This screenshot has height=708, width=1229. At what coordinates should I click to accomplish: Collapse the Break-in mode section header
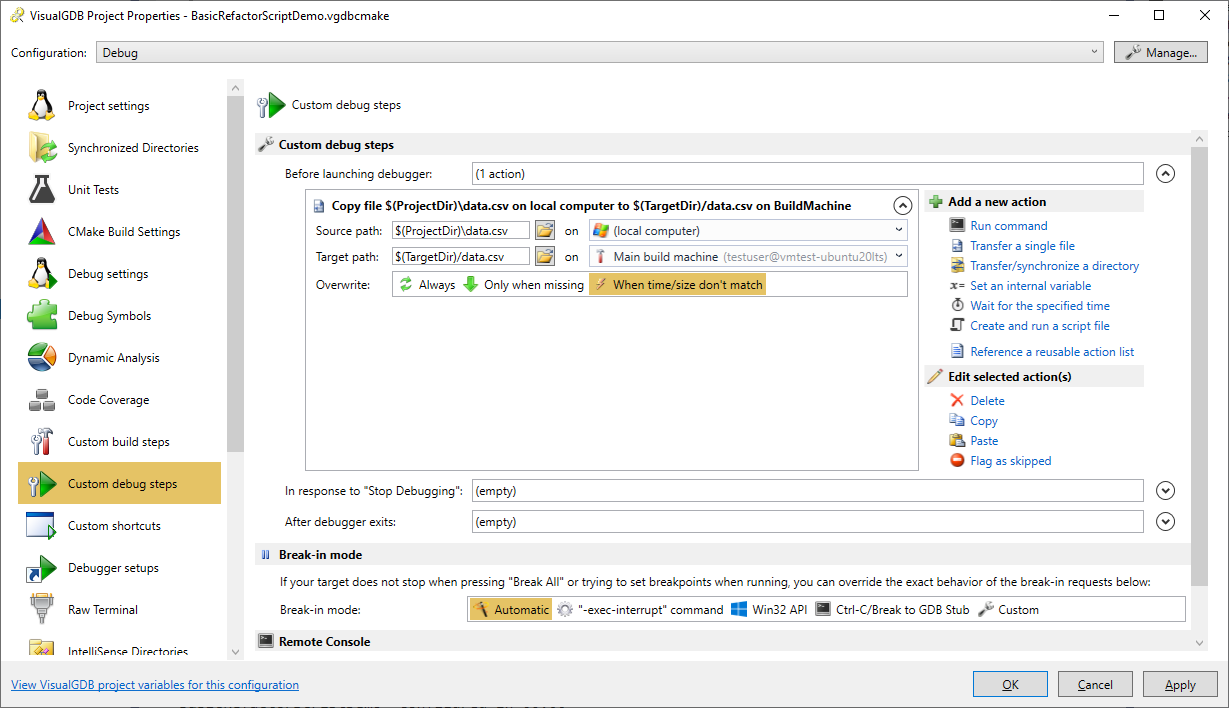tap(724, 554)
